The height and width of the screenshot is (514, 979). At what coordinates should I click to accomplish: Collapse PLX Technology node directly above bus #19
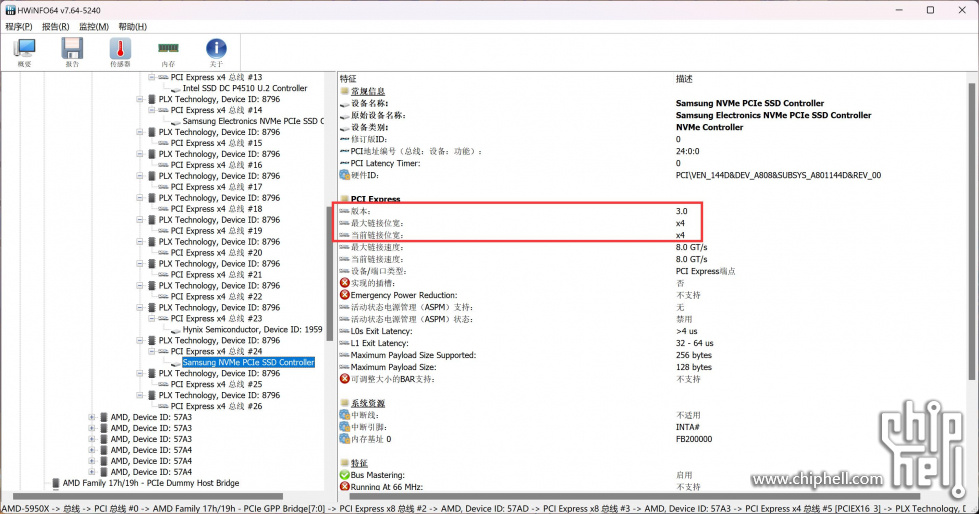(139, 220)
